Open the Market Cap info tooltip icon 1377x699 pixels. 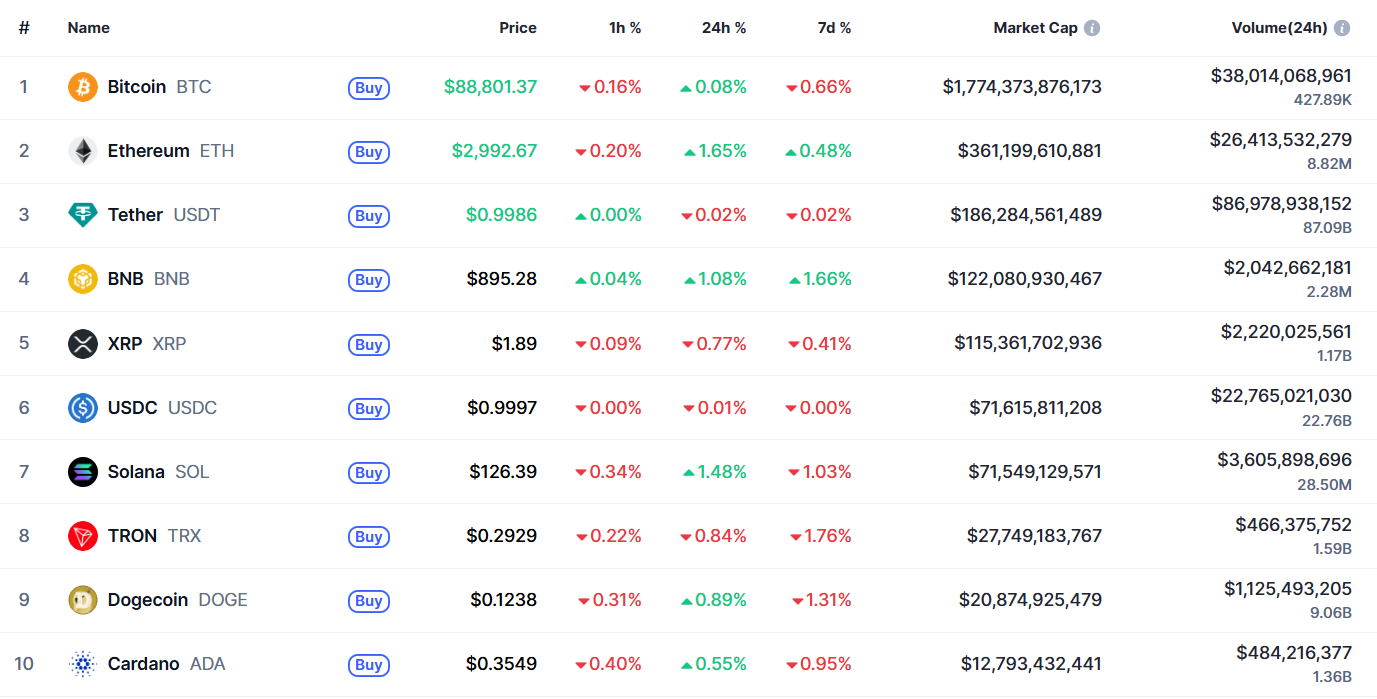click(x=1092, y=28)
